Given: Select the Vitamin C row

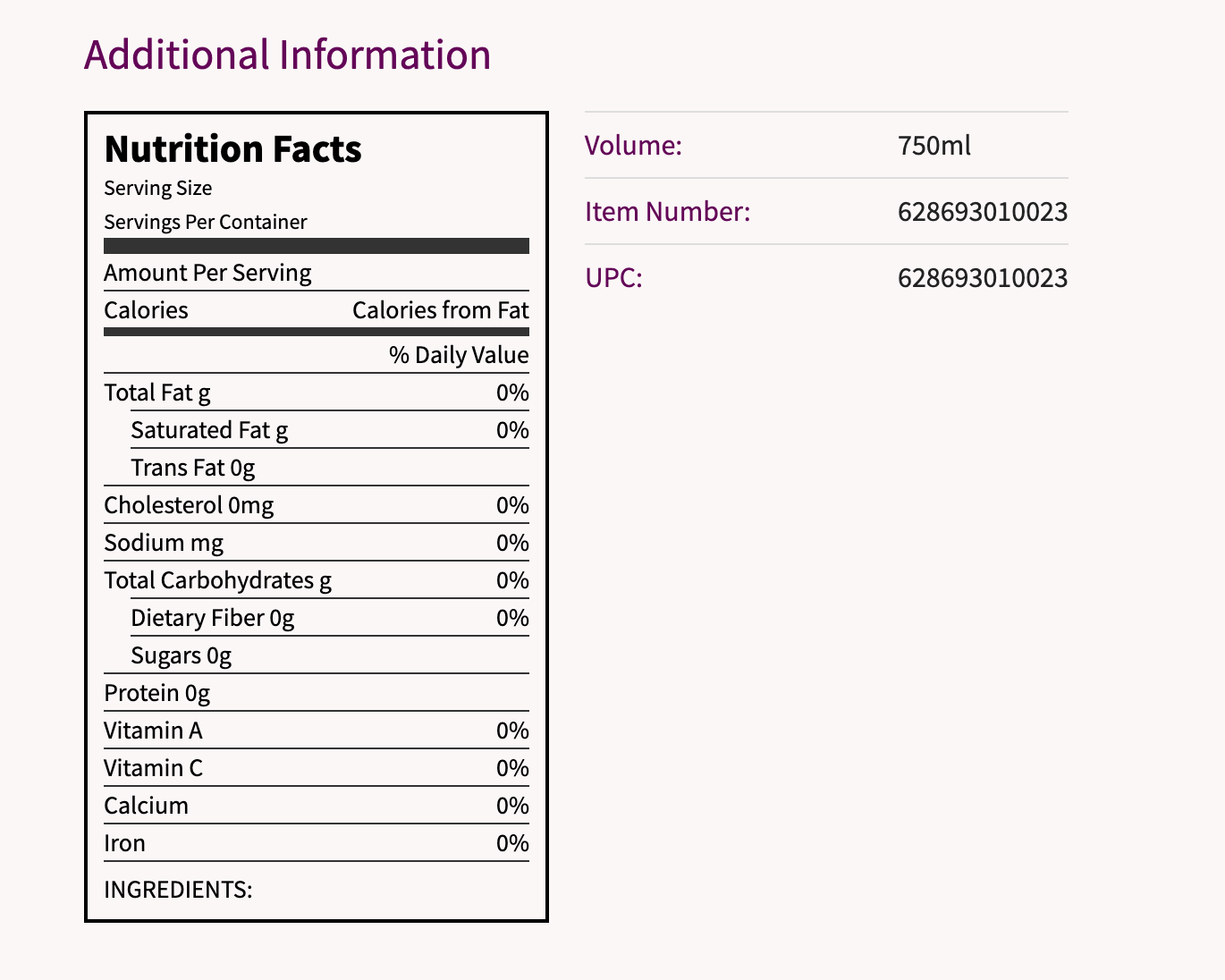Looking at the screenshot, I should click(x=154, y=769).
